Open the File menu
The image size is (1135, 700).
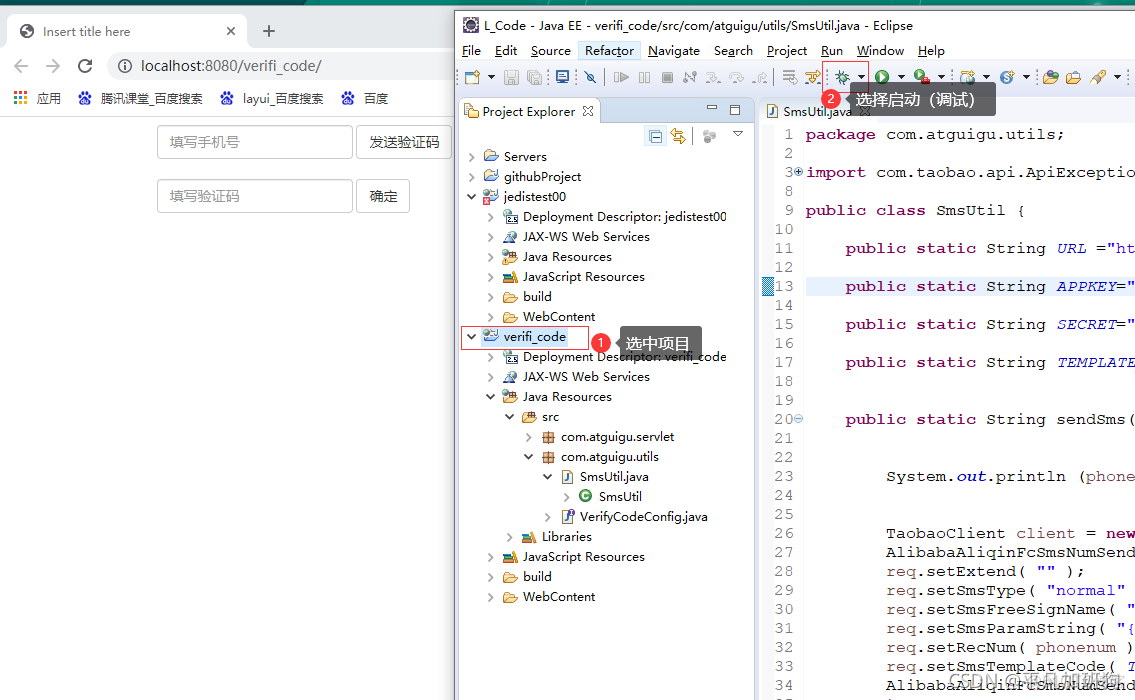tap(471, 51)
